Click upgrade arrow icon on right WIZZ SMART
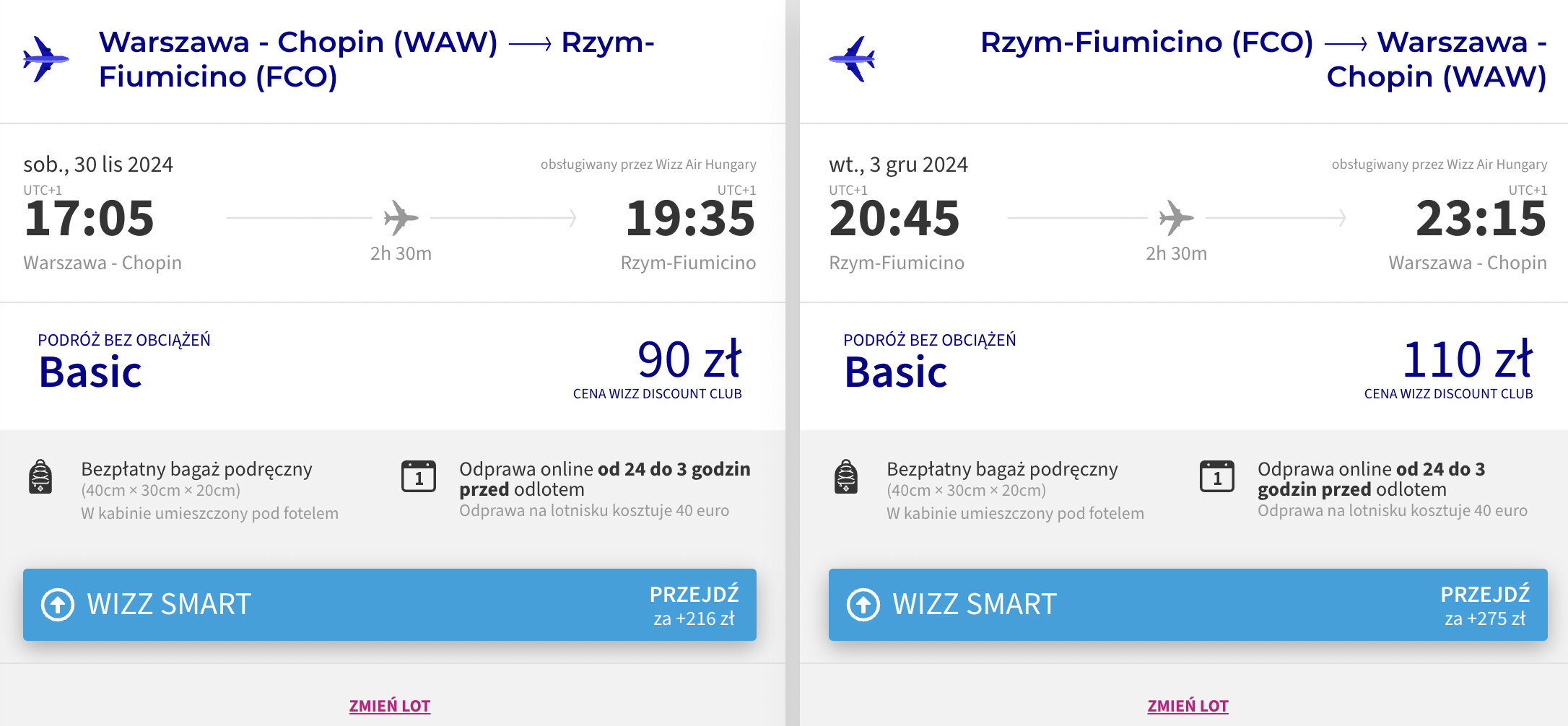The image size is (1568, 726). [x=863, y=605]
